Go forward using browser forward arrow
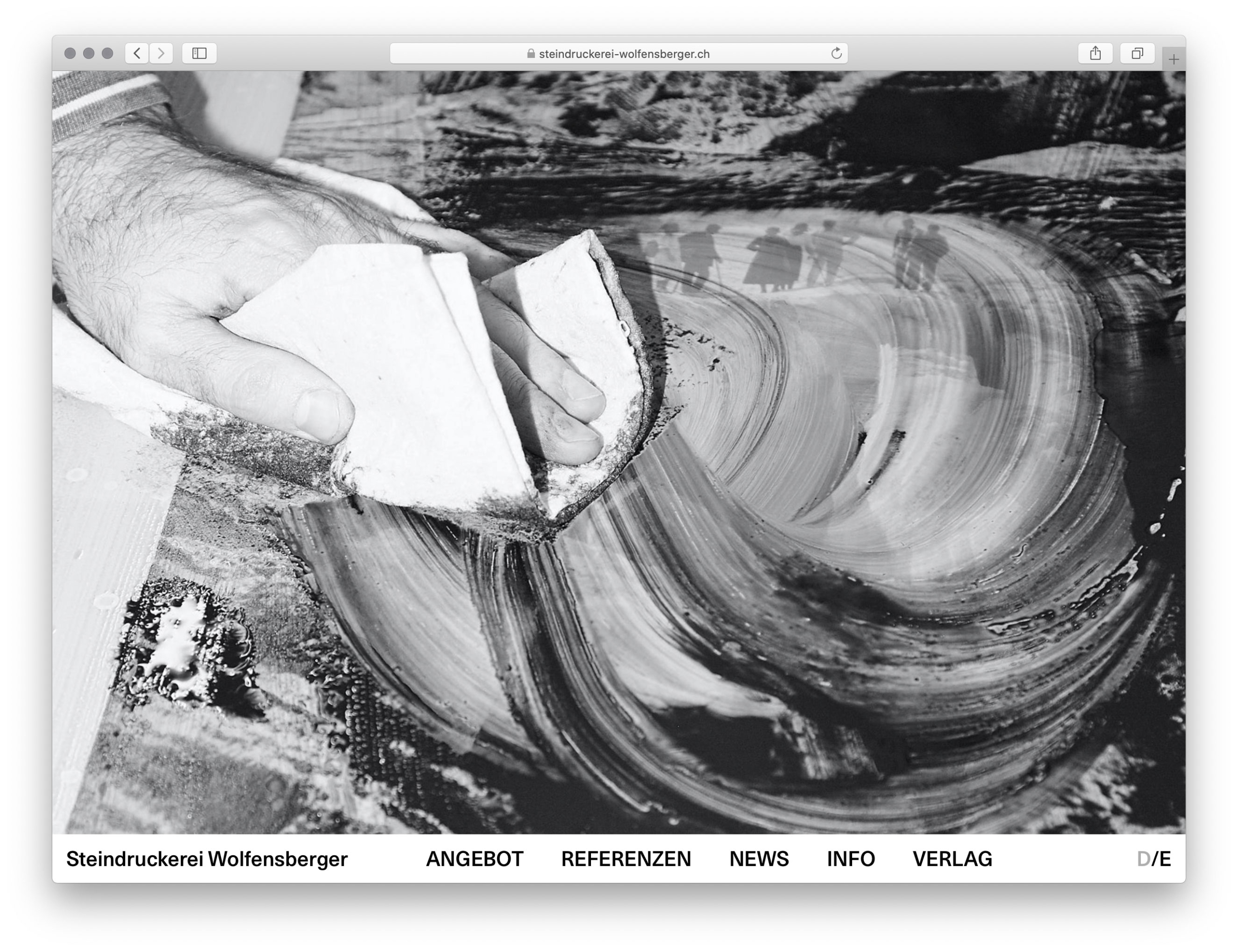 (162, 53)
